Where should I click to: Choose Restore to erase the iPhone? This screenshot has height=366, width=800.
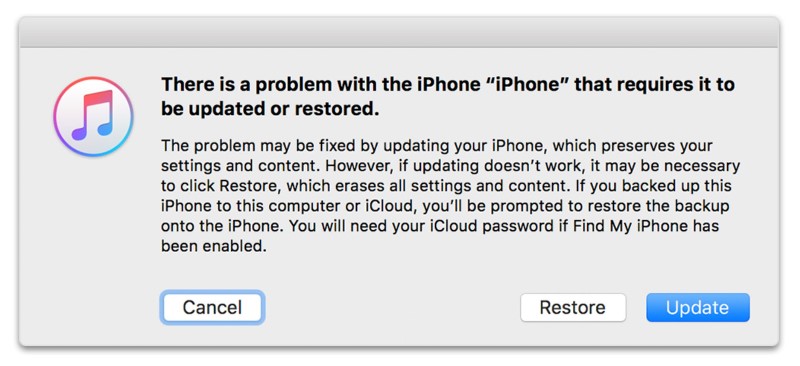coord(572,307)
